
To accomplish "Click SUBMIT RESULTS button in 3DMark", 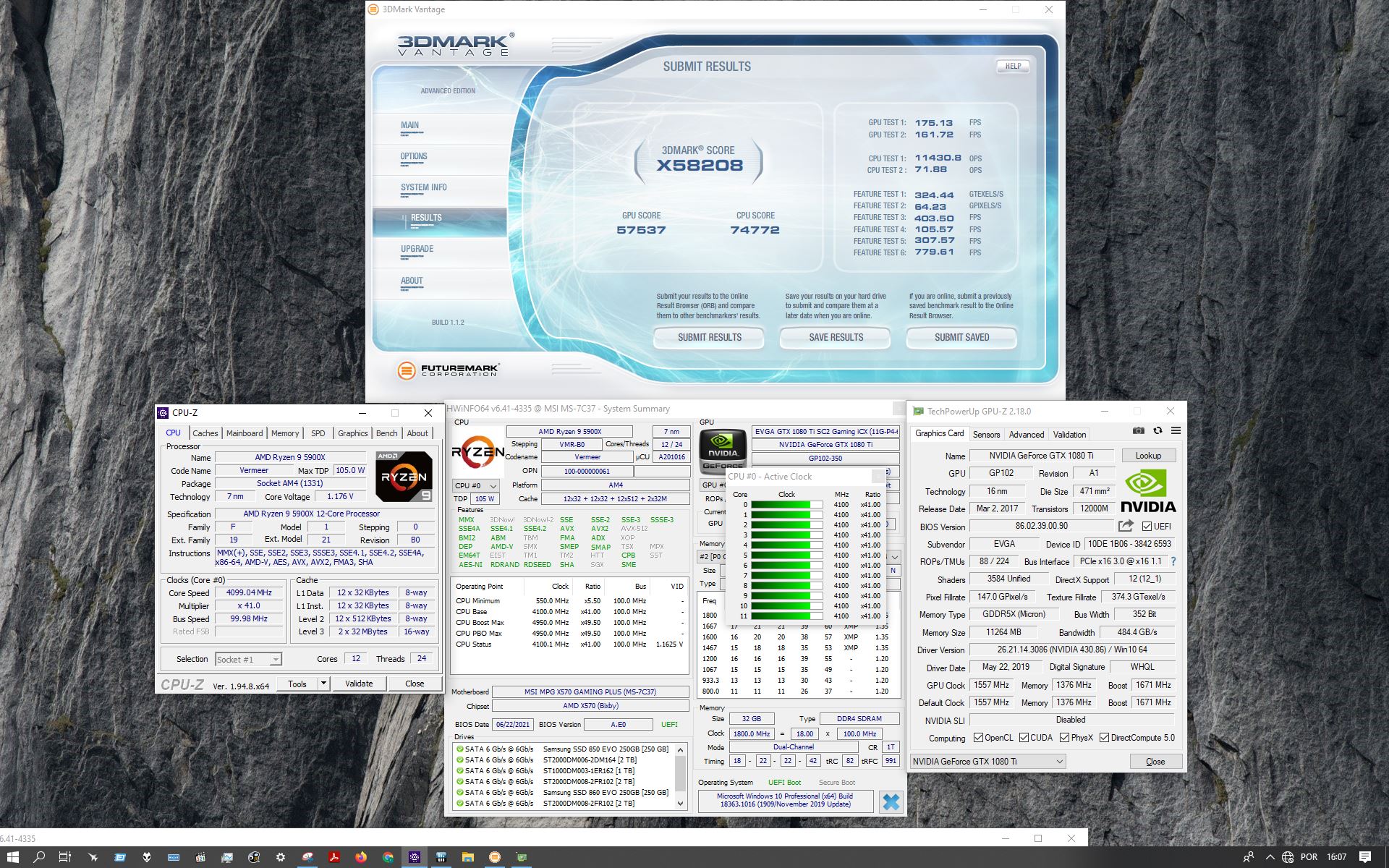I will point(709,338).
